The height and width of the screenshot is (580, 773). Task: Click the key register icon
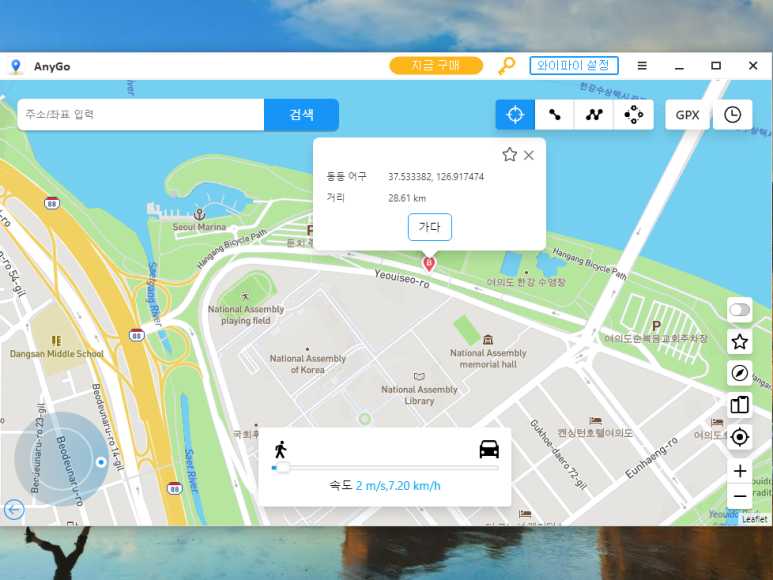coord(506,66)
